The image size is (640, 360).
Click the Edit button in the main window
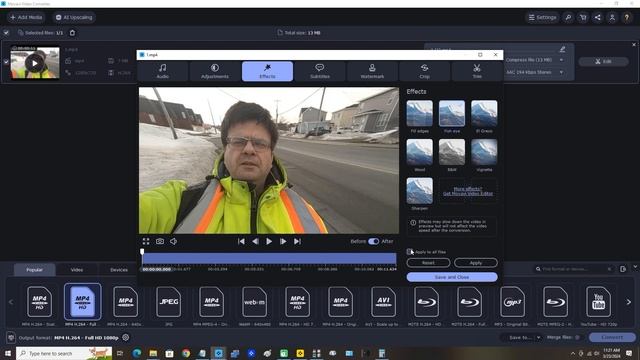[603, 62]
